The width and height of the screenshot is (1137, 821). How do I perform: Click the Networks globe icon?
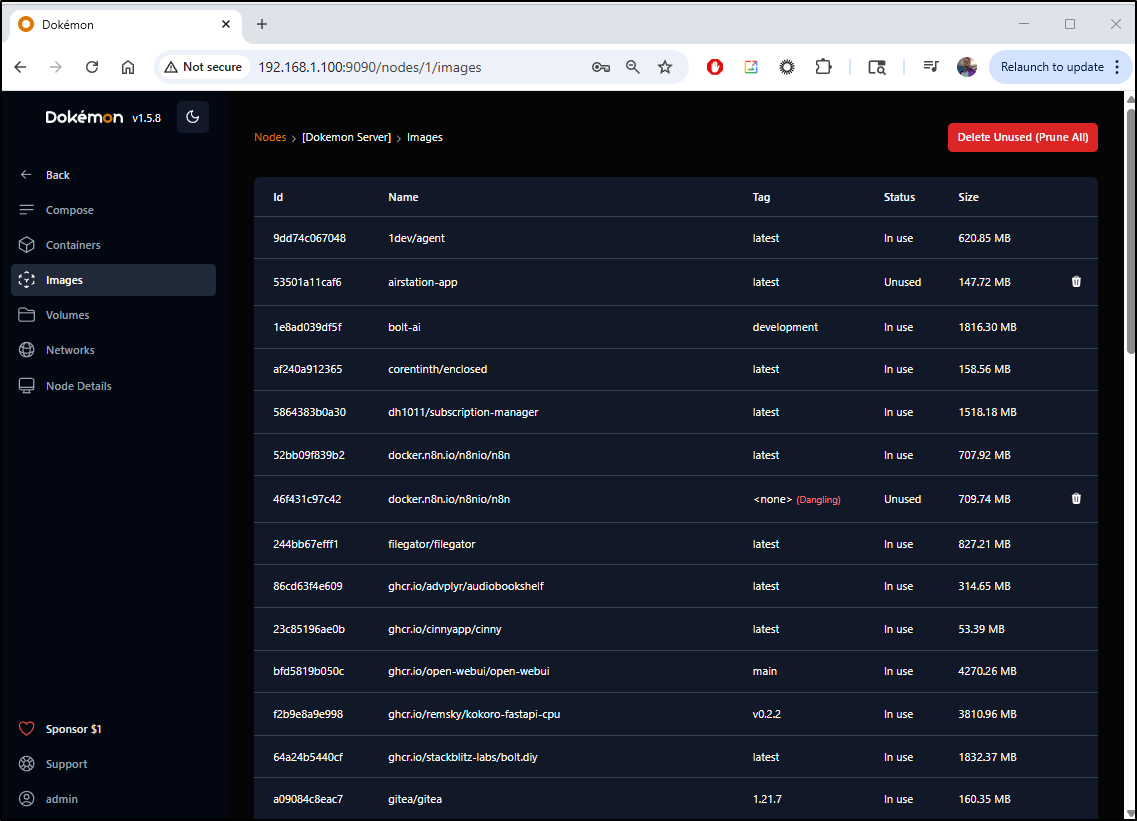click(x=27, y=350)
